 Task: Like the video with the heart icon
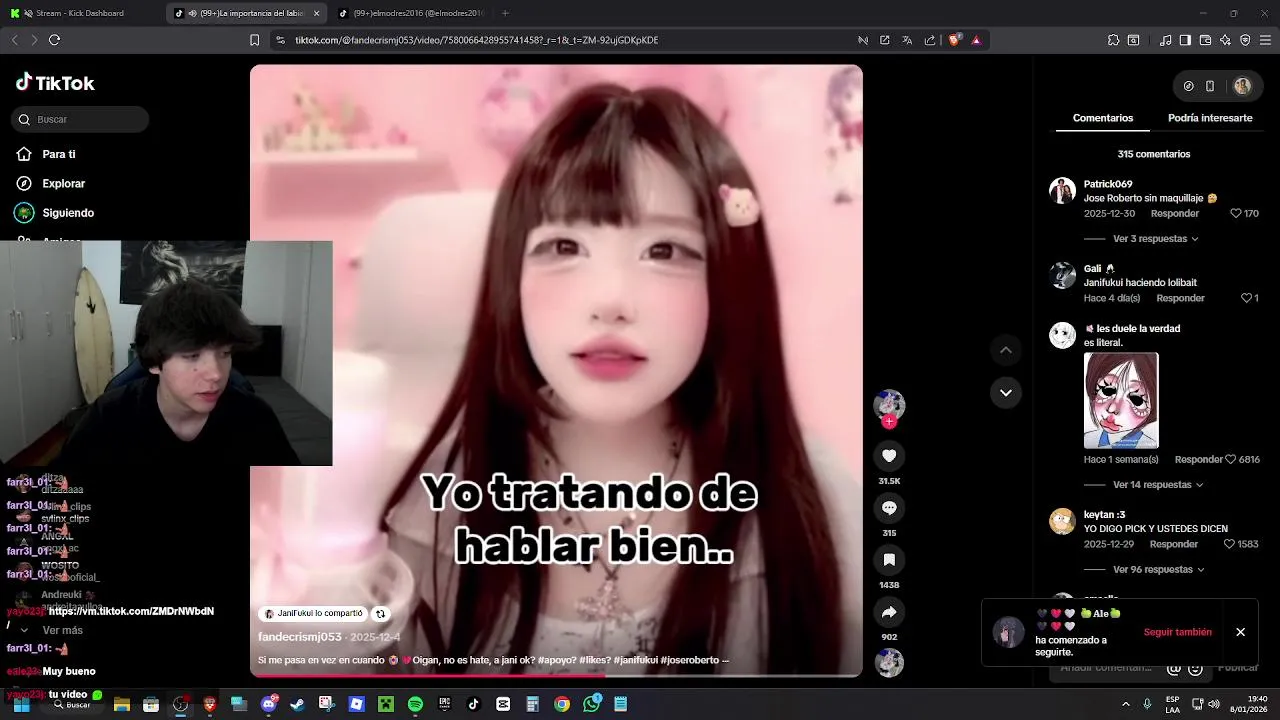pos(889,456)
